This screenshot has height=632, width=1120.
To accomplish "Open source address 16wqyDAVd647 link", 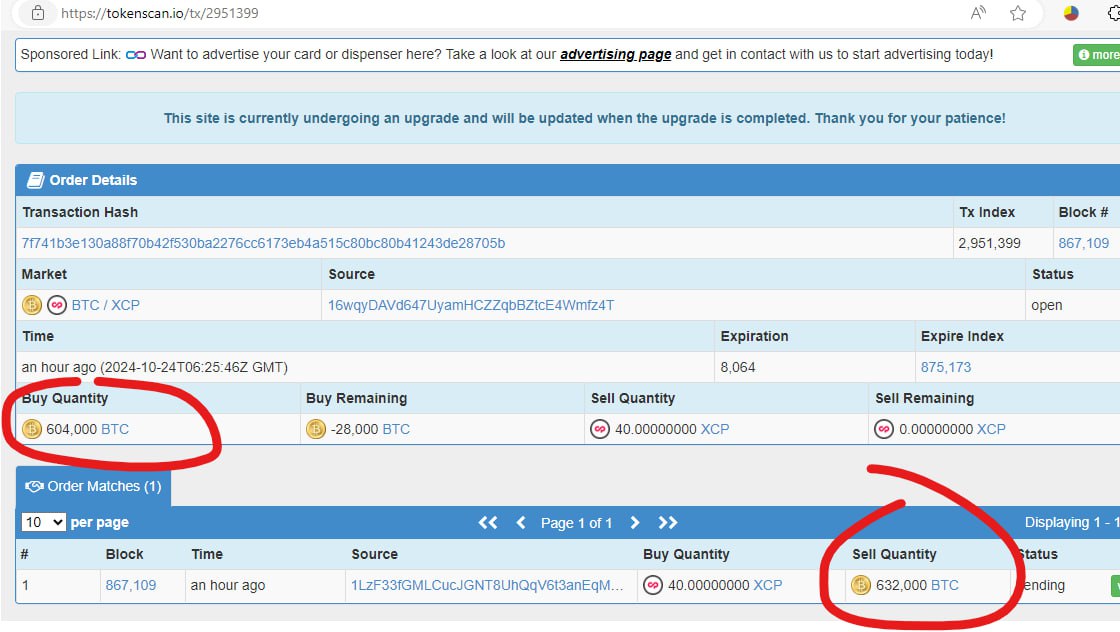I will point(471,305).
